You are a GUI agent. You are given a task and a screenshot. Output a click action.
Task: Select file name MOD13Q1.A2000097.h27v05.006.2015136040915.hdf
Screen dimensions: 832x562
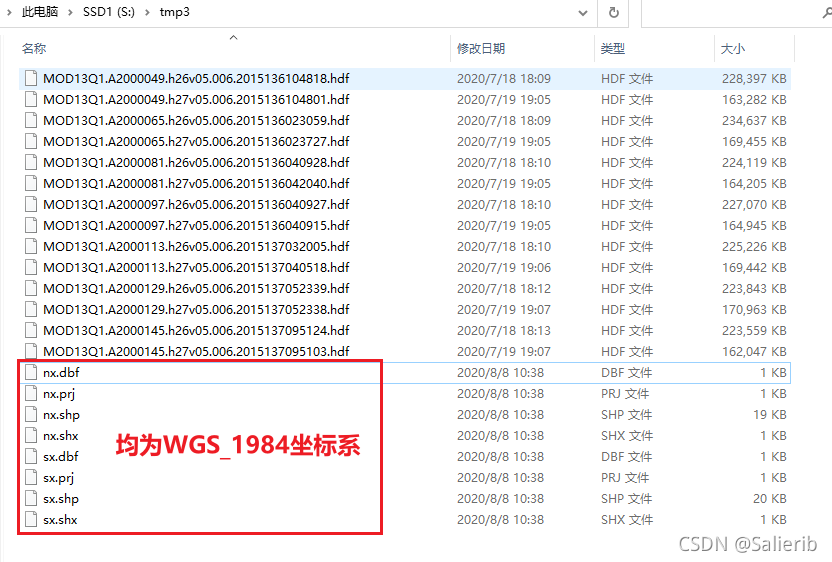(196, 226)
